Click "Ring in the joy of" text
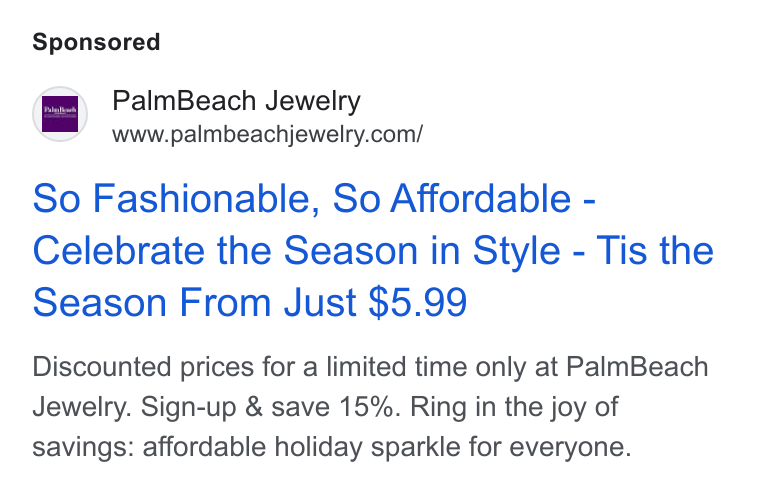Viewport: 760px width, 490px height. pyautogui.click(x=514, y=407)
